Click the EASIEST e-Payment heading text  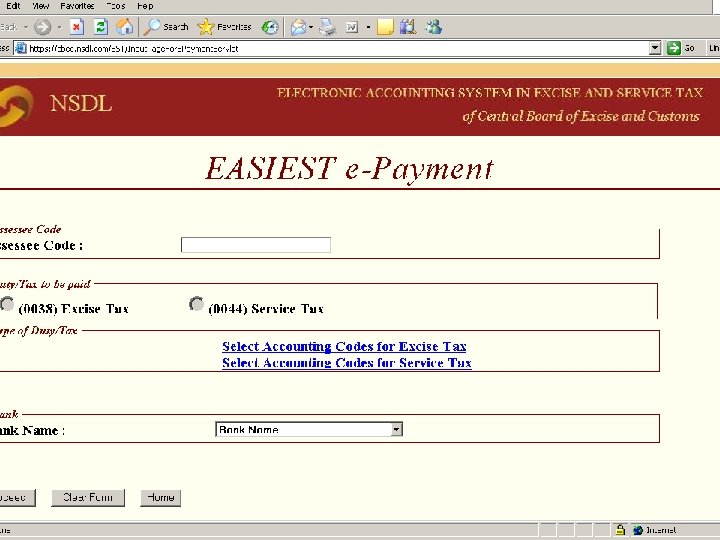[x=349, y=169]
